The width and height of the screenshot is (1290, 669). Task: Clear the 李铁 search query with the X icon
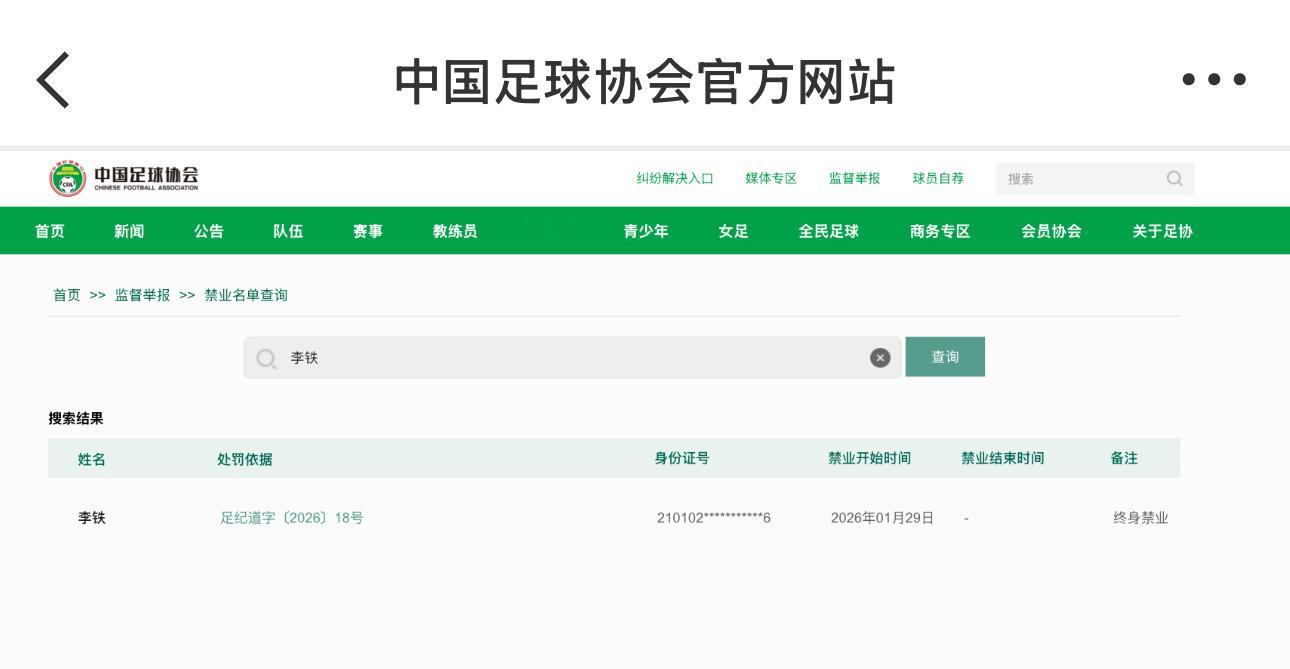[880, 358]
